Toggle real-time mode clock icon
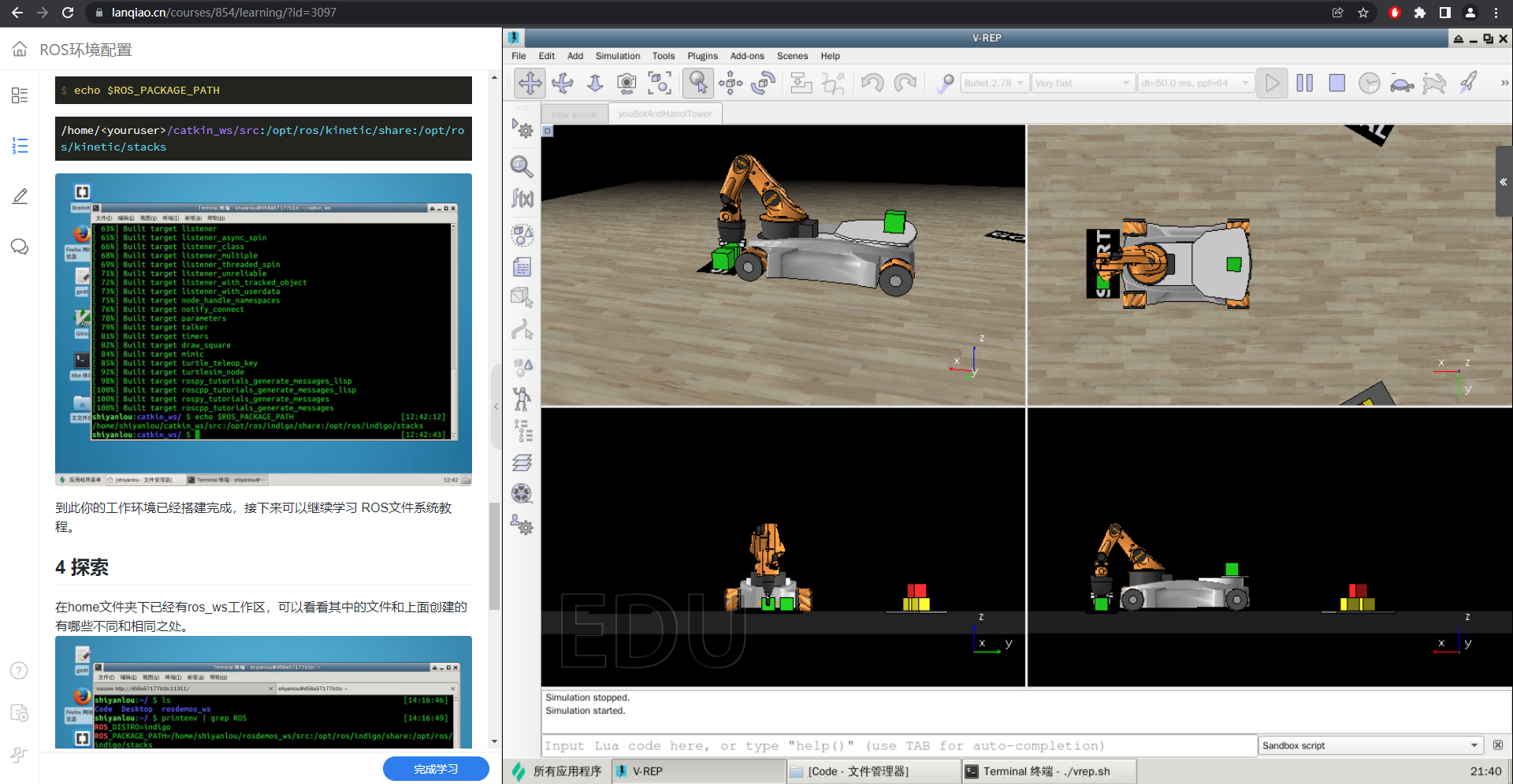Image resolution: width=1513 pixels, height=784 pixels. (x=1370, y=83)
